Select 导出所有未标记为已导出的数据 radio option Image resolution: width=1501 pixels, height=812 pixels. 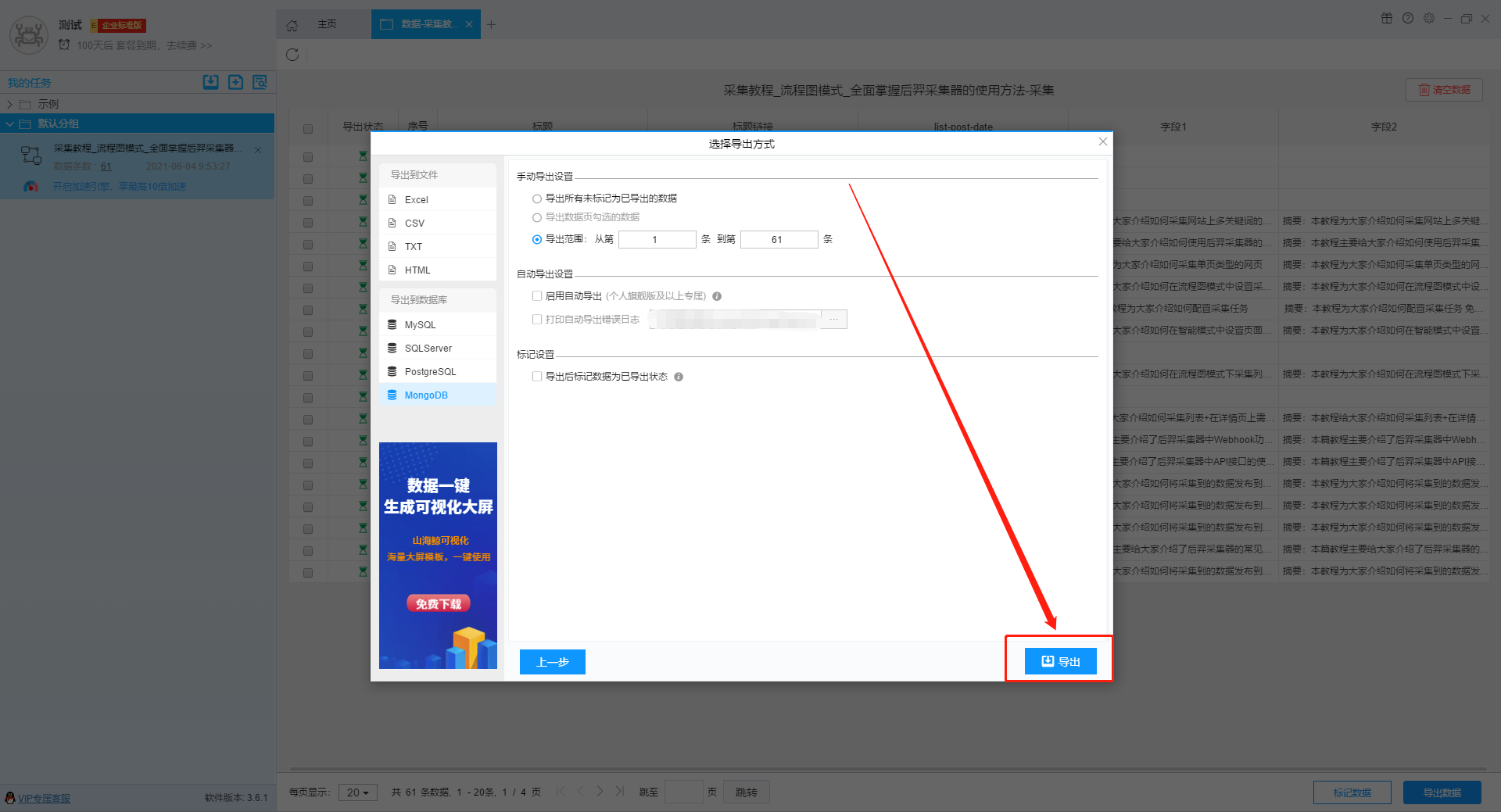[537, 199]
